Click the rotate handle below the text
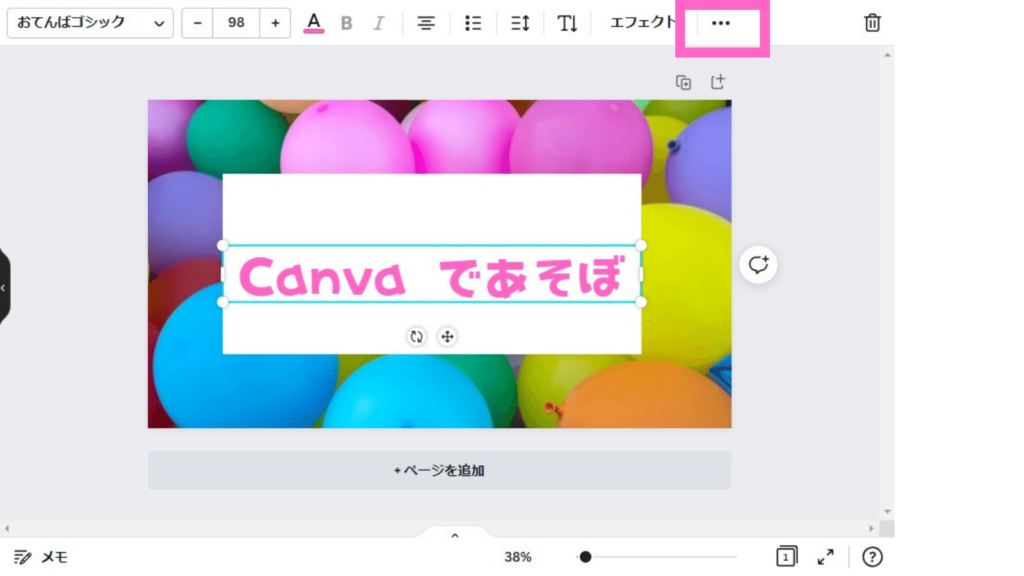1024x576 pixels. pos(416,336)
